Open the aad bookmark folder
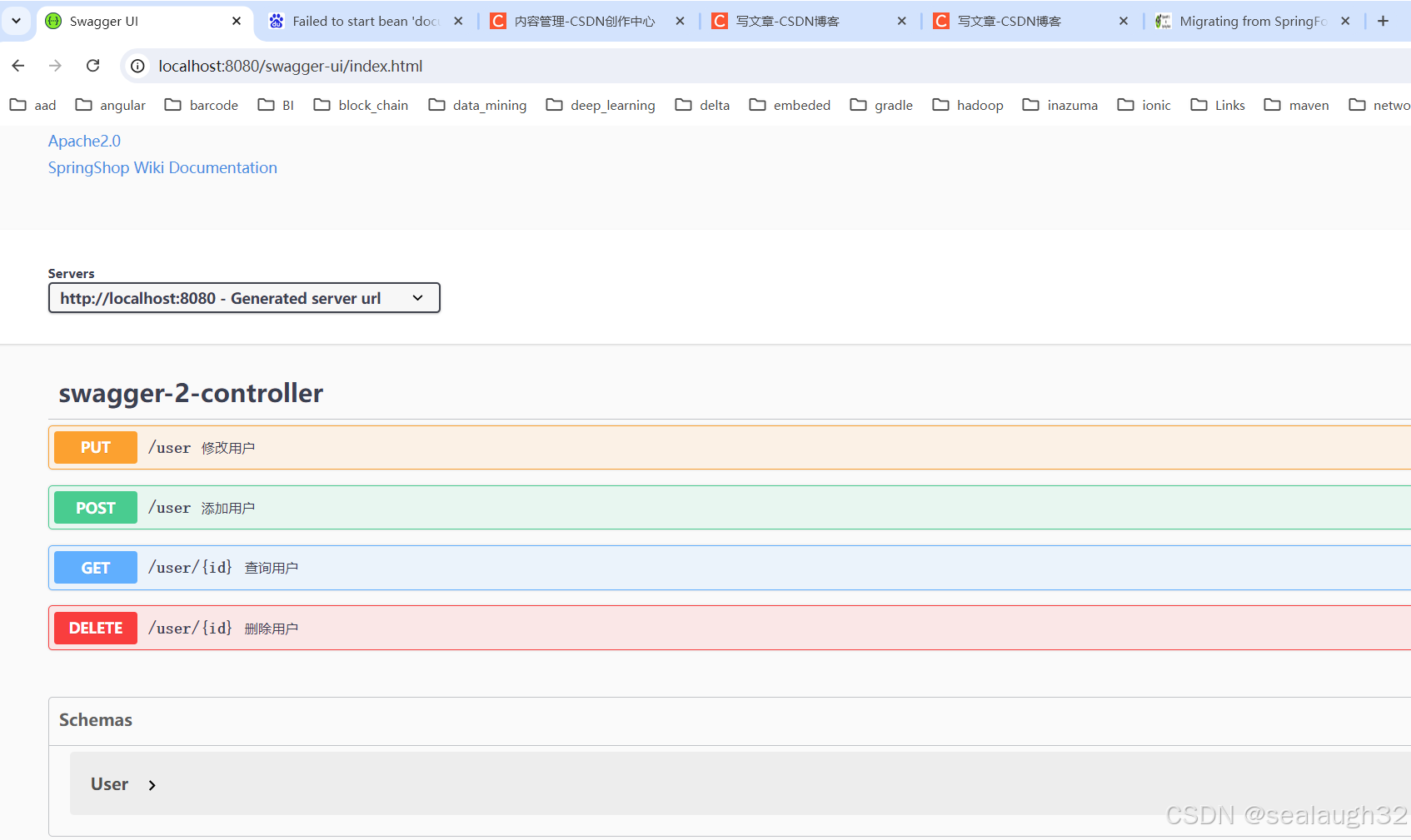The height and width of the screenshot is (840, 1411). tap(33, 105)
